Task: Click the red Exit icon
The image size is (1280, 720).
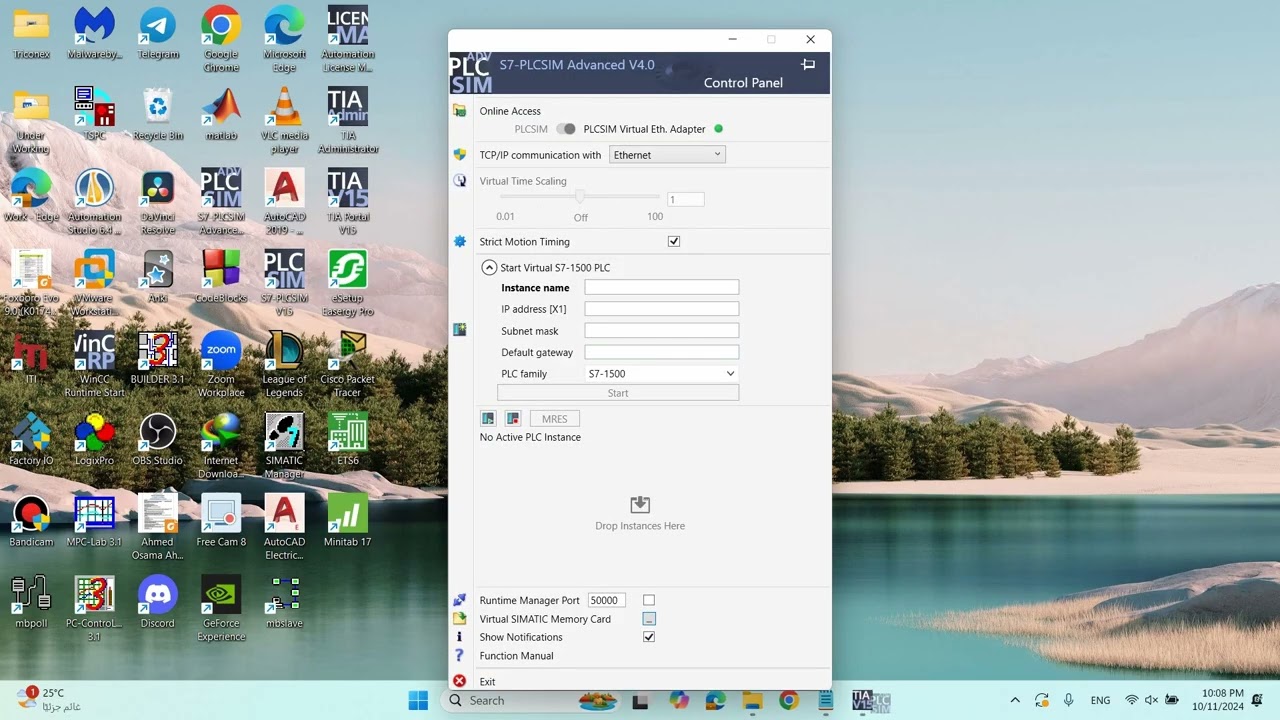Action: pos(460,681)
